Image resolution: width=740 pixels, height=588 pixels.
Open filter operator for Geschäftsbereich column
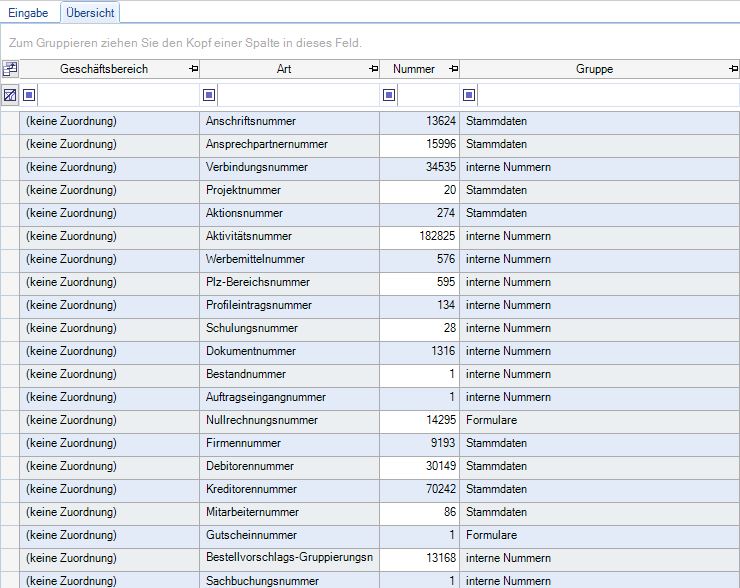pyautogui.click(x=29, y=95)
